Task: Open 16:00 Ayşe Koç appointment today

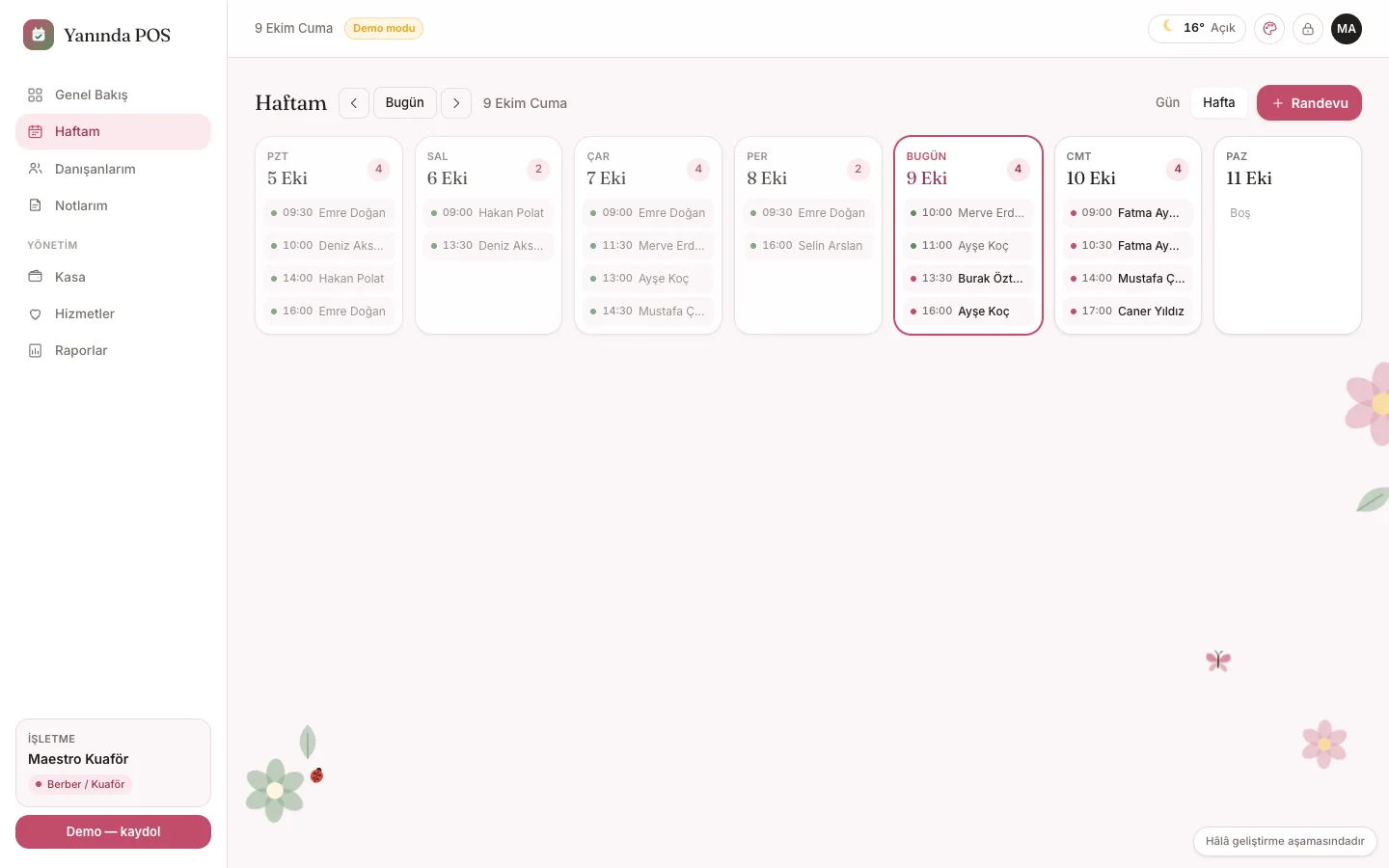Action: pyautogui.click(x=968, y=312)
